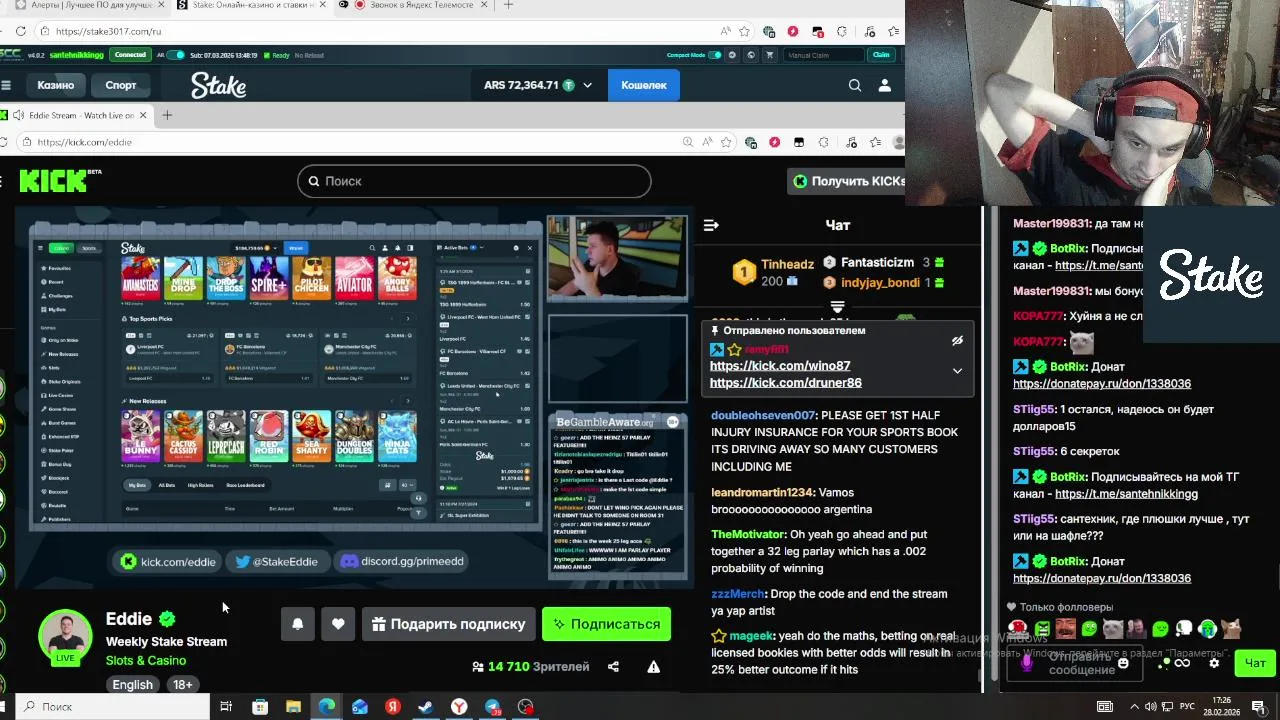Click Windows taskbar 'Поиск' search box
The width and height of the screenshot is (1280, 720).
point(112,707)
